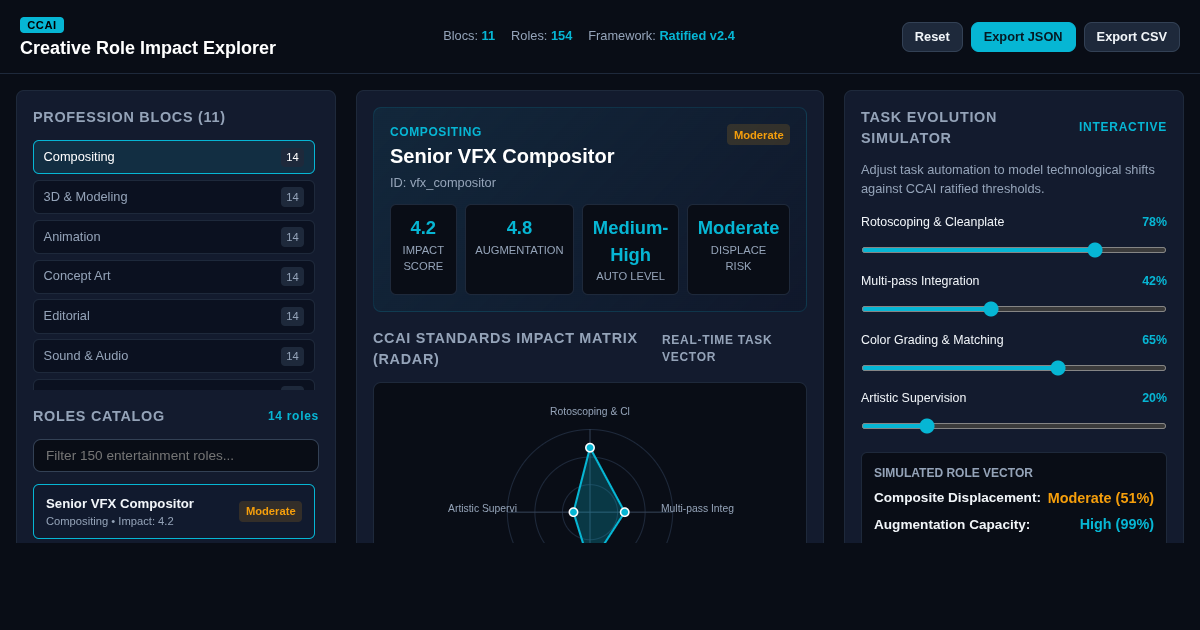1200x630 pixels.
Task: Click the 42% Multi-pass Integration value
Action: tap(1154, 281)
